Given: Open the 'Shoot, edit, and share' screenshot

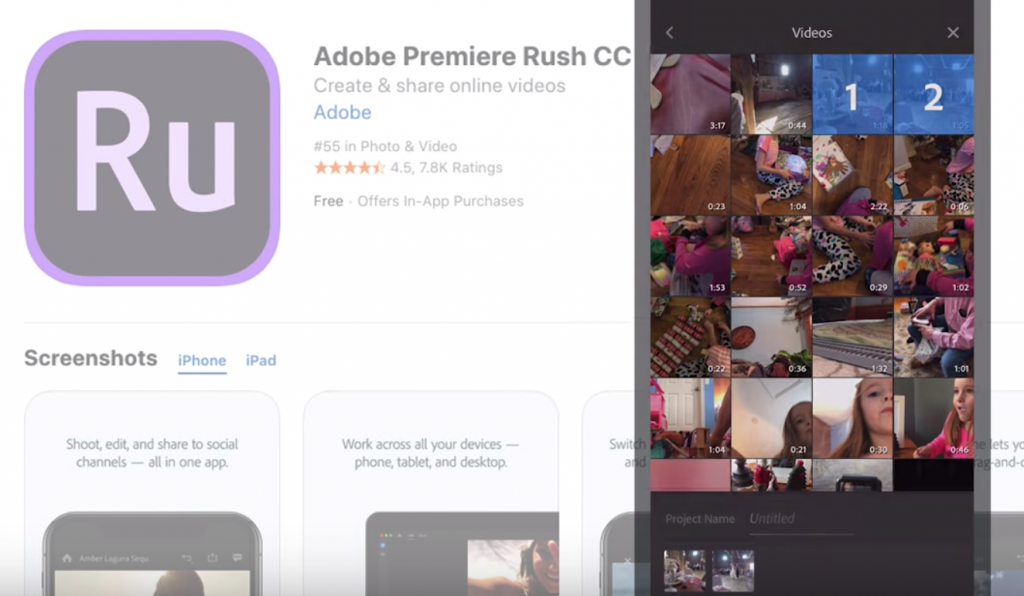Looking at the screenshot, I should pyautogui.click(x=152, y=494).
